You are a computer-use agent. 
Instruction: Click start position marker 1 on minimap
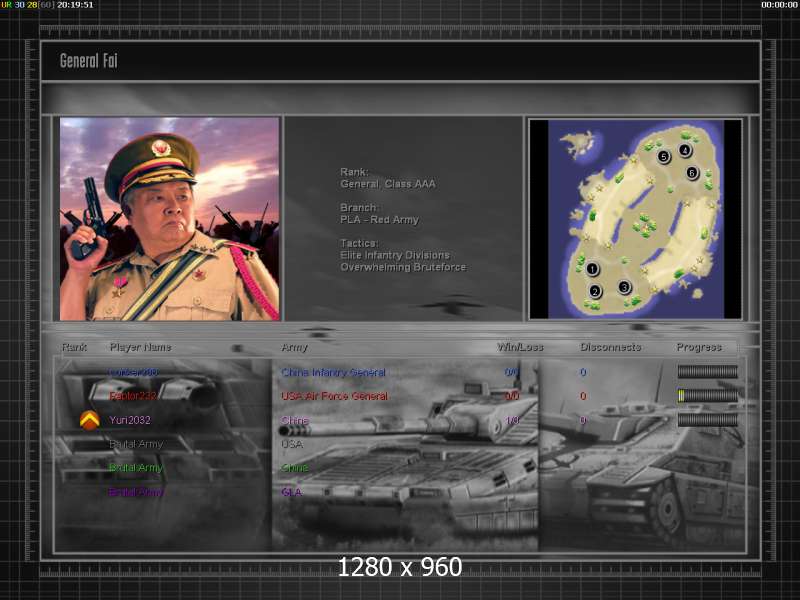point(592,268)
